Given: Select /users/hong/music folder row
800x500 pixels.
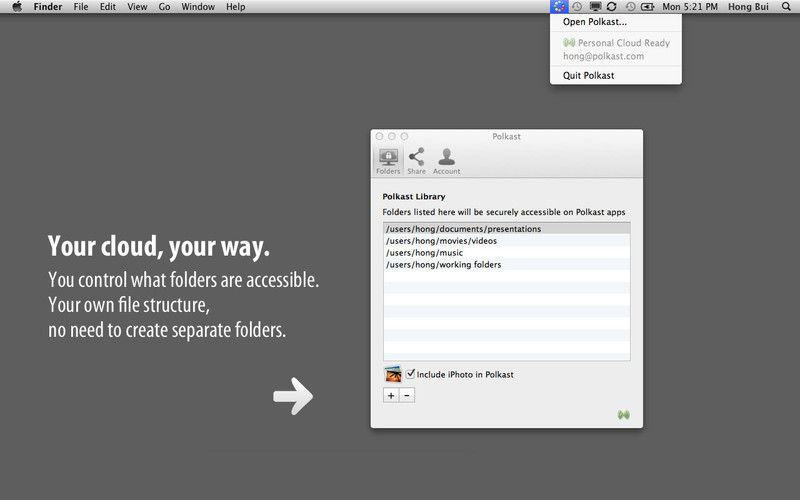Looking at the screenshot, I should pyautogui.click(x=507, y=253).
